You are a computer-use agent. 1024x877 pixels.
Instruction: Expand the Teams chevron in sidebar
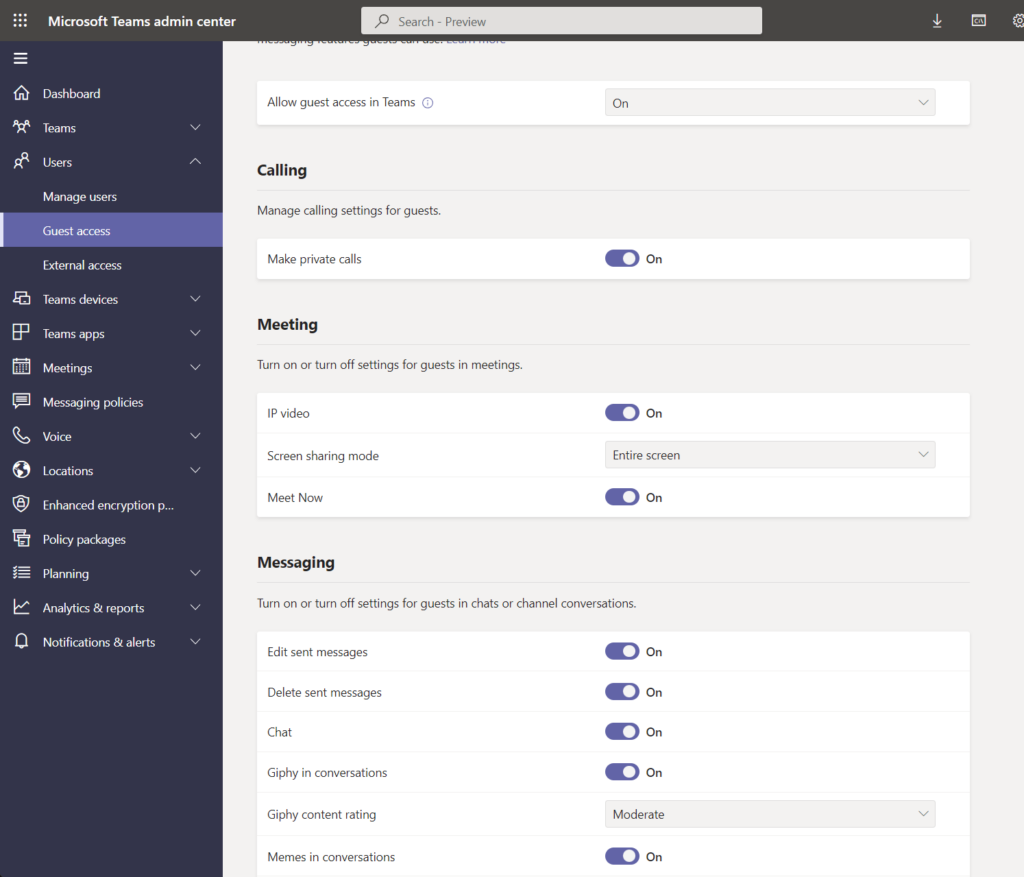point(195,127)
